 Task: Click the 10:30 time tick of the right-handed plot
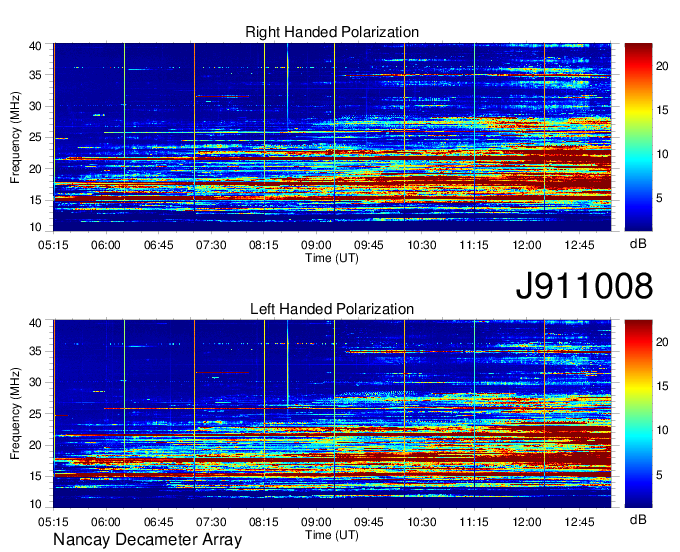(x=422, y=245)
